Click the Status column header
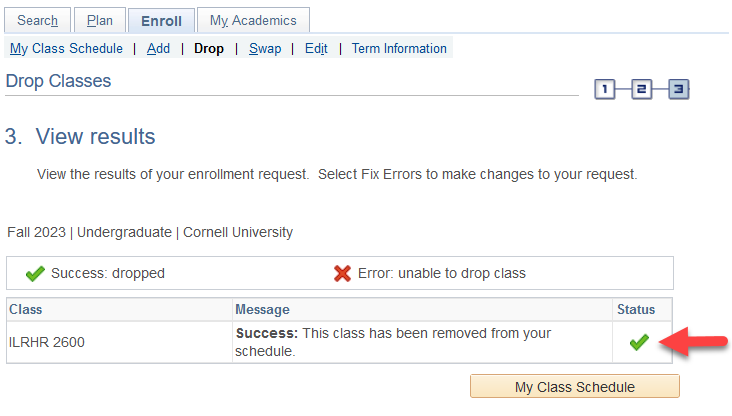 point(636,309)
